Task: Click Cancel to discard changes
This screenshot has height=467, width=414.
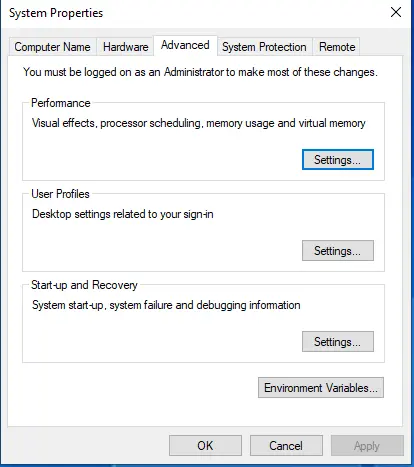Action: (286, 446)
